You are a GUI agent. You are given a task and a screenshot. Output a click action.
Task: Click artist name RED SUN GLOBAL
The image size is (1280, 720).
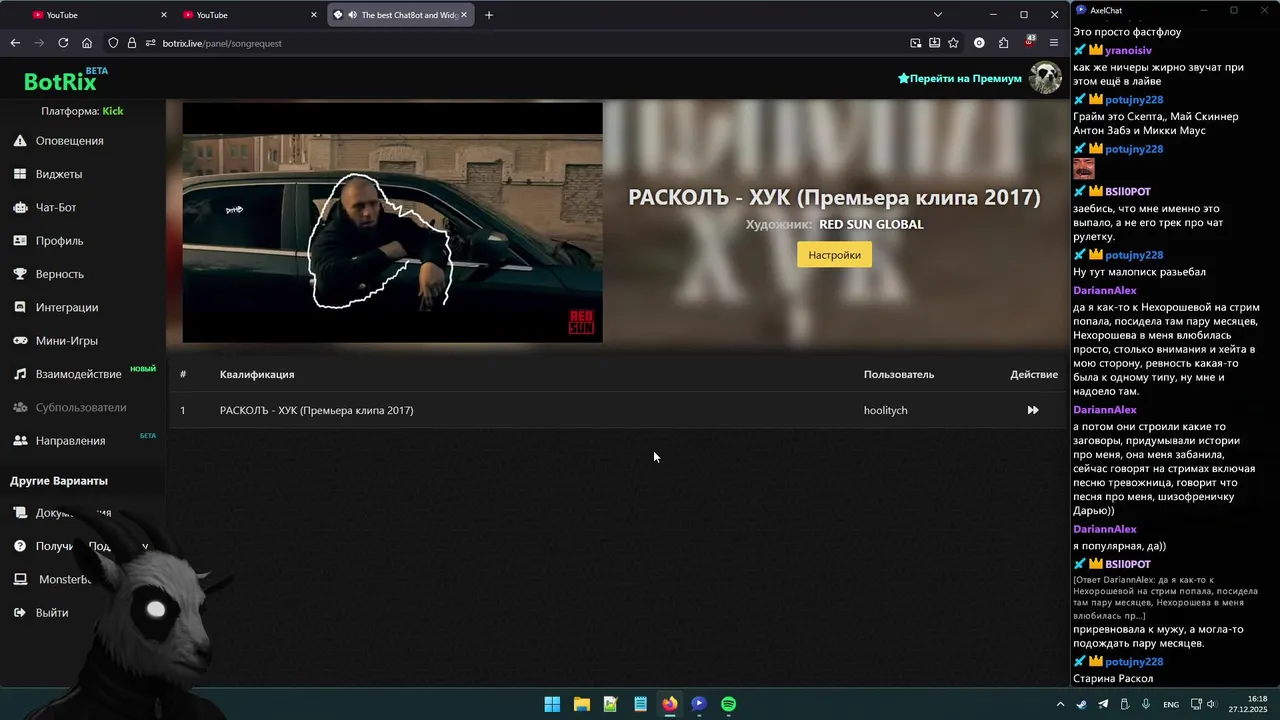(x=871, y=224)
